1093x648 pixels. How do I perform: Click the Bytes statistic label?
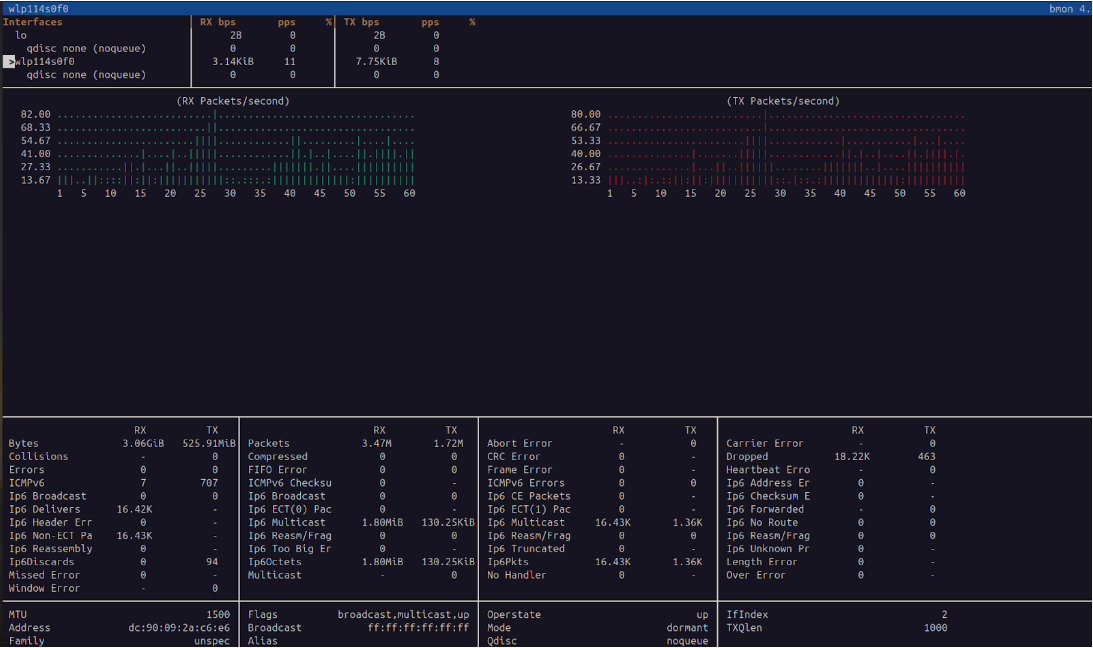[24, 444]
